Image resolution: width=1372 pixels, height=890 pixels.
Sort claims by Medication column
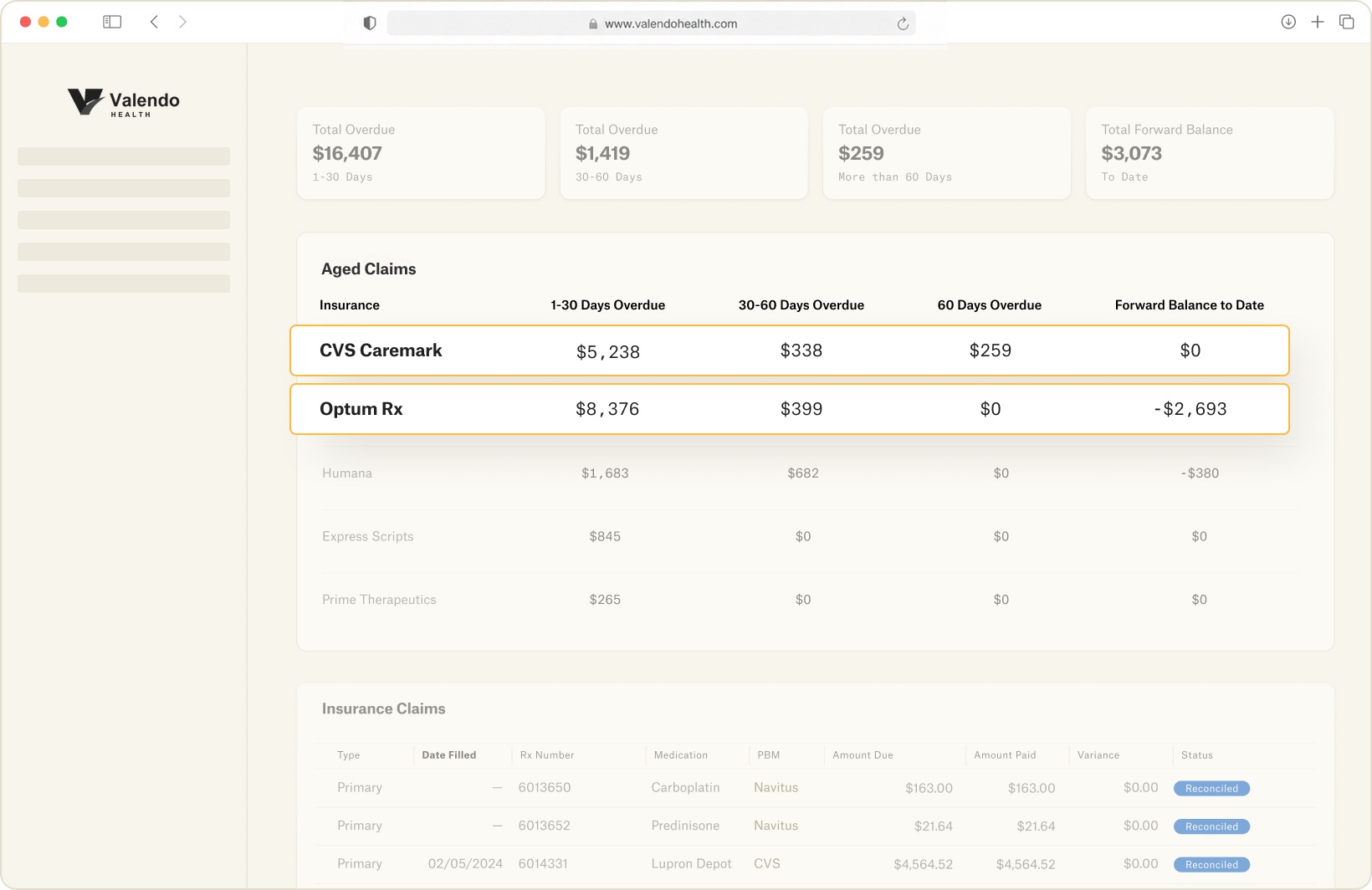click(x=681, y=755)
